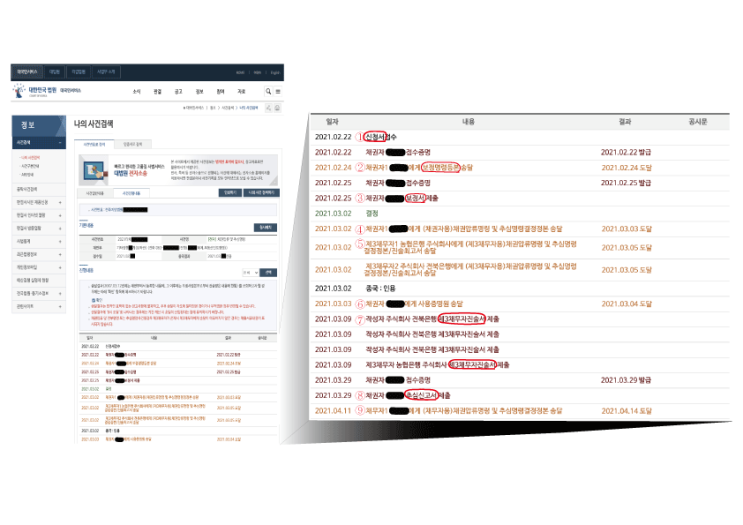Click '2021.02.25 발급' result in enlarged table
This screenshot has width=743, height=525.
tap(625, 183)
